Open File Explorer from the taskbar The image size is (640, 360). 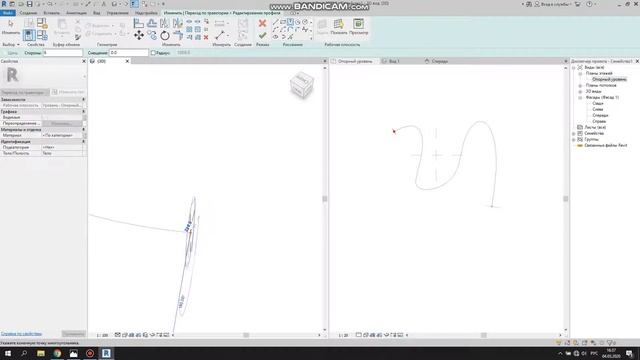tap(41, 353)
